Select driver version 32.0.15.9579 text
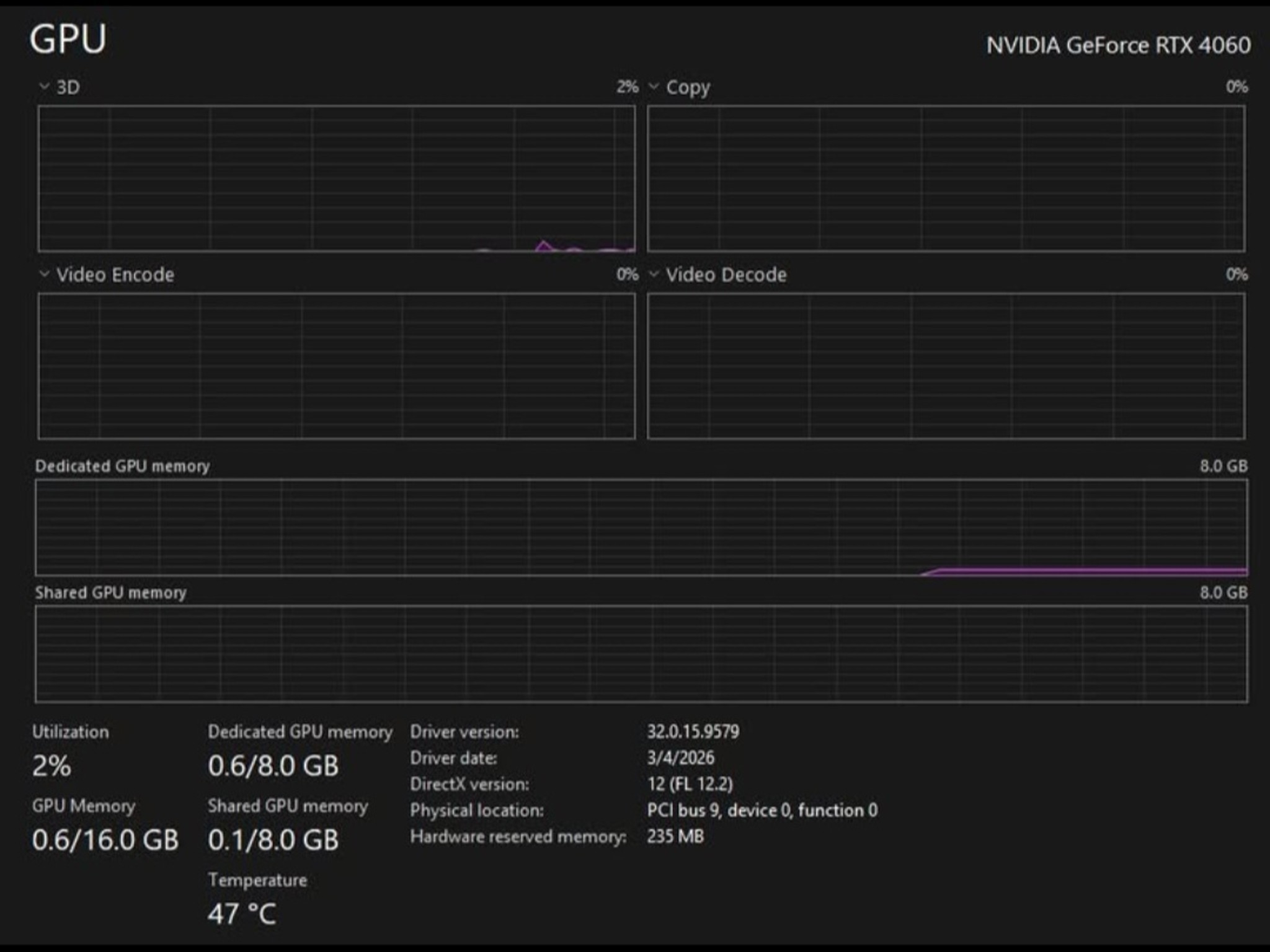This screenshot has height=952, width=1270. pos(693,732)
